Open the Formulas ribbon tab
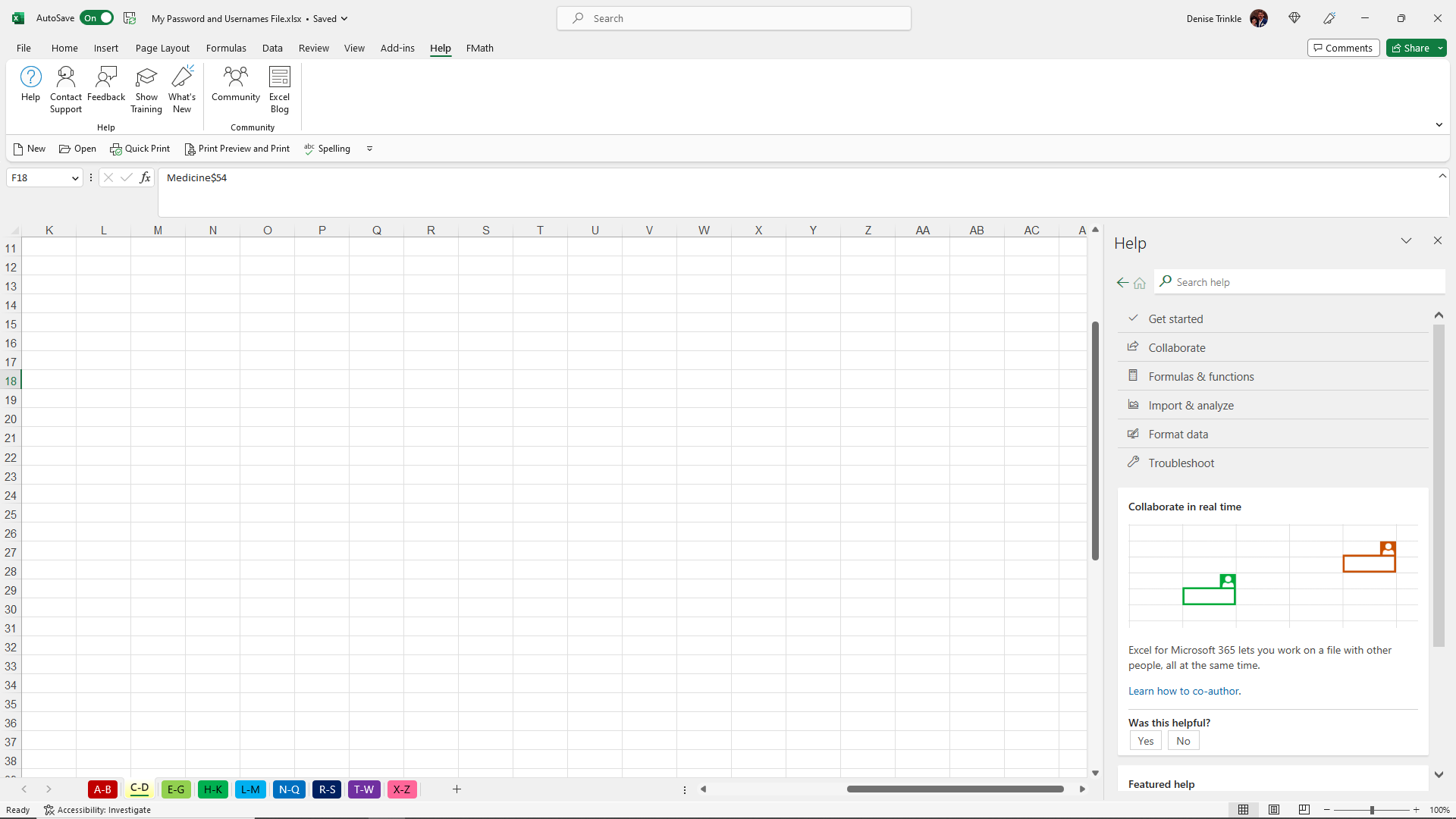The height and width of the screenshot is (819, 1456). coord(226,49)
